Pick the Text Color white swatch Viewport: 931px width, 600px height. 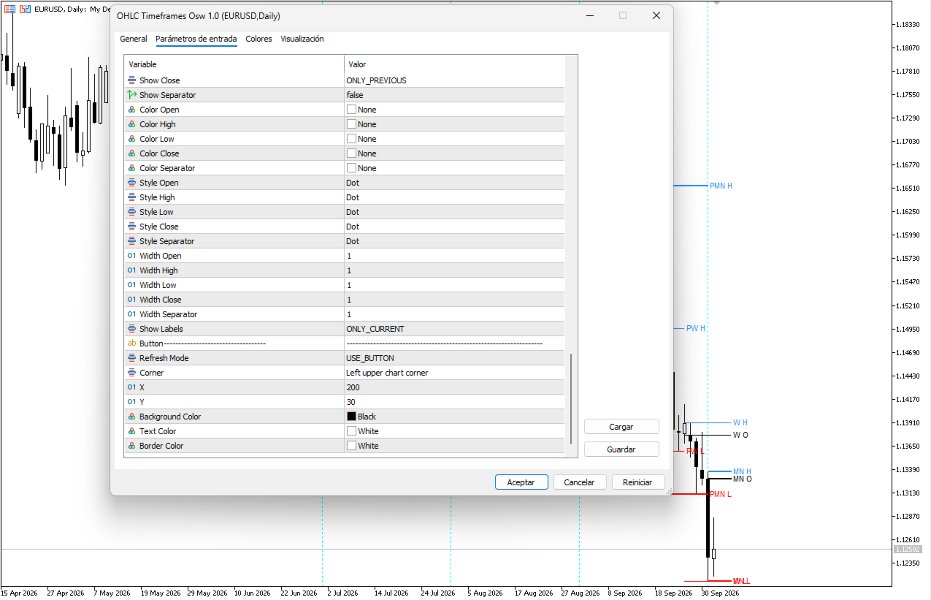(352, 431)
